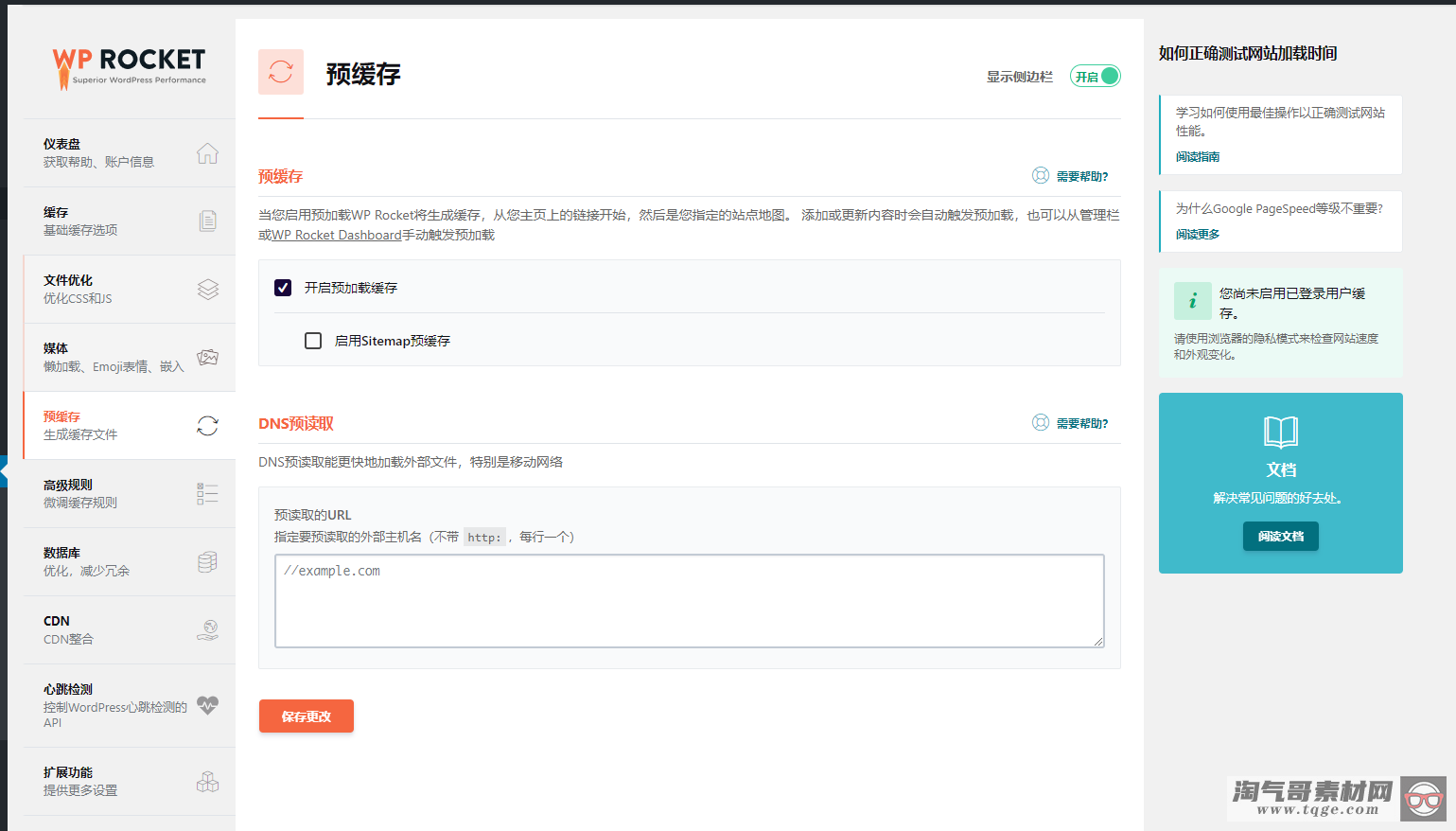This screenshot has height=831, width=1456.
Task: Select the active 预缓存 menu item
Action: pos(130,425)
